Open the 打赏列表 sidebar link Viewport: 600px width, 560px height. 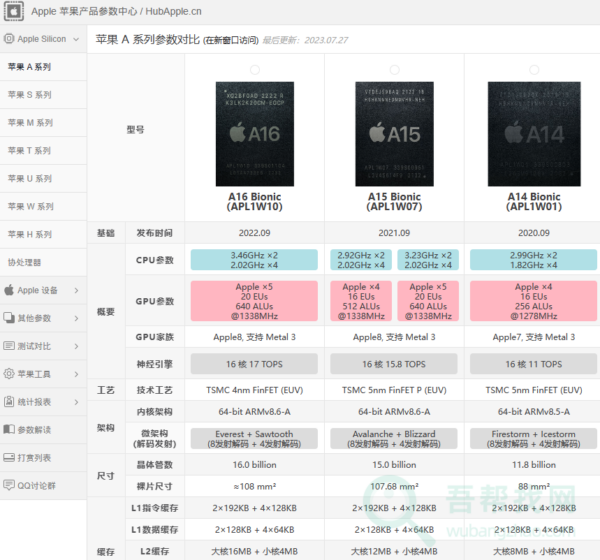[x=33, y=458]
